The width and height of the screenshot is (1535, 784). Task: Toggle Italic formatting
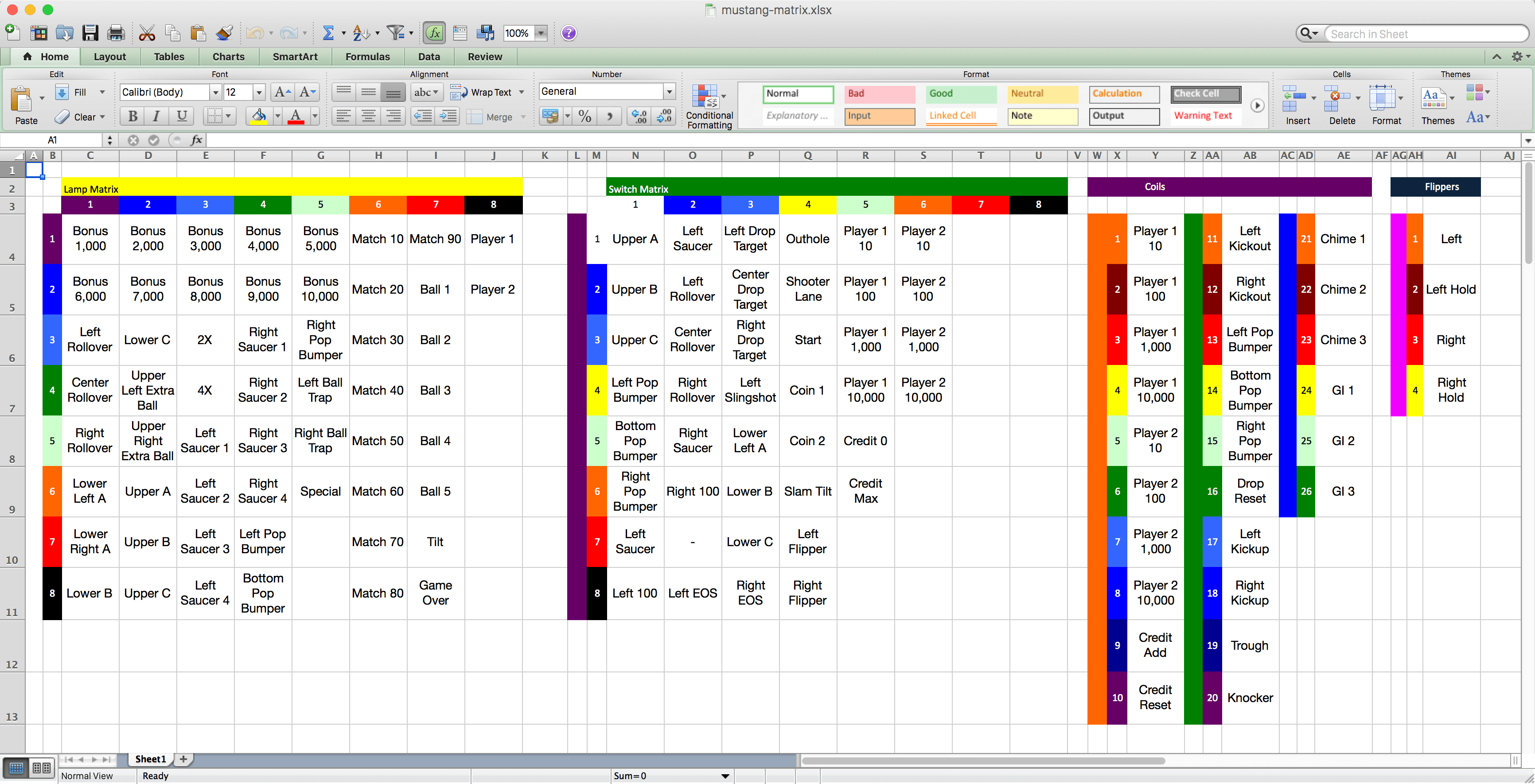tap(157, 116)
